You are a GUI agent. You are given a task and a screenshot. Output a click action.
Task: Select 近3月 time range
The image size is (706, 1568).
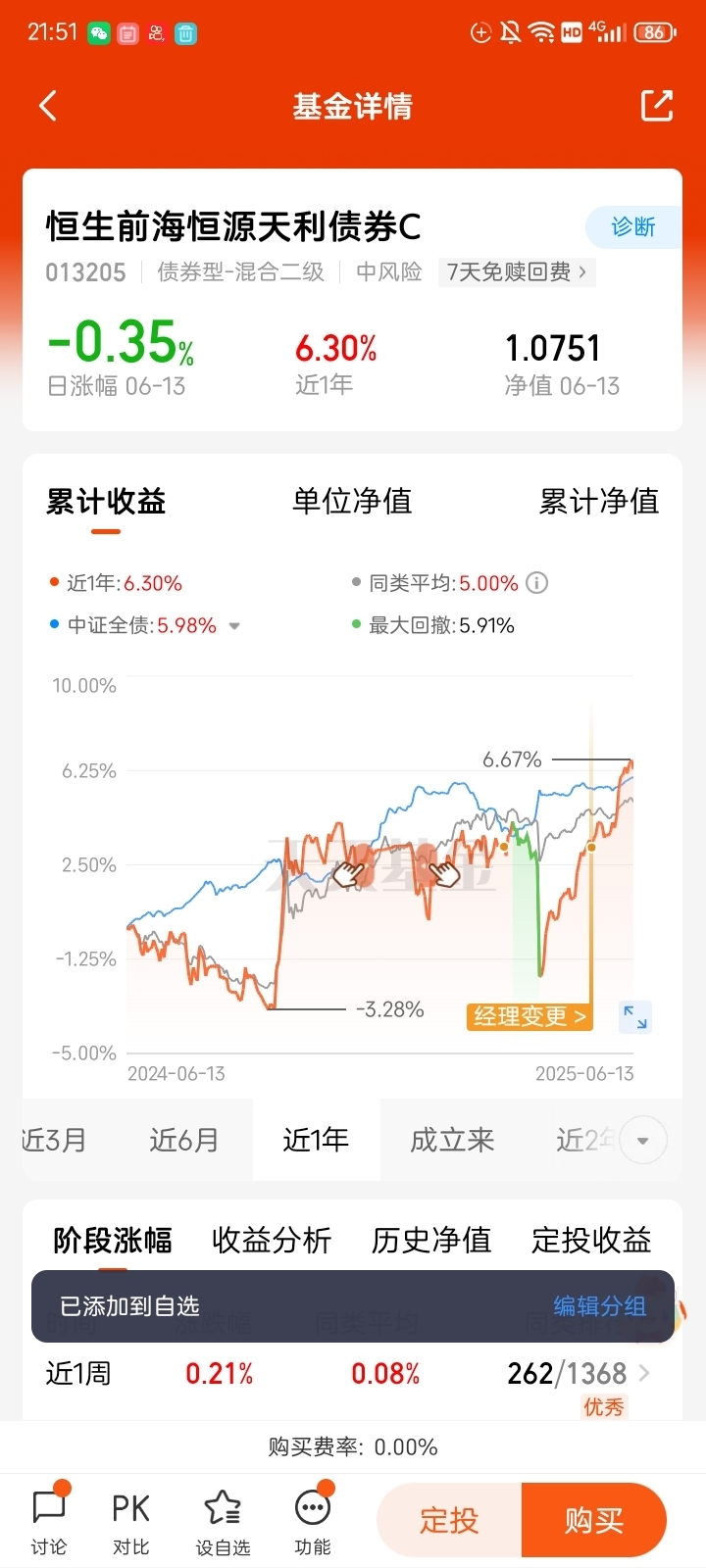pos(54,1140)
